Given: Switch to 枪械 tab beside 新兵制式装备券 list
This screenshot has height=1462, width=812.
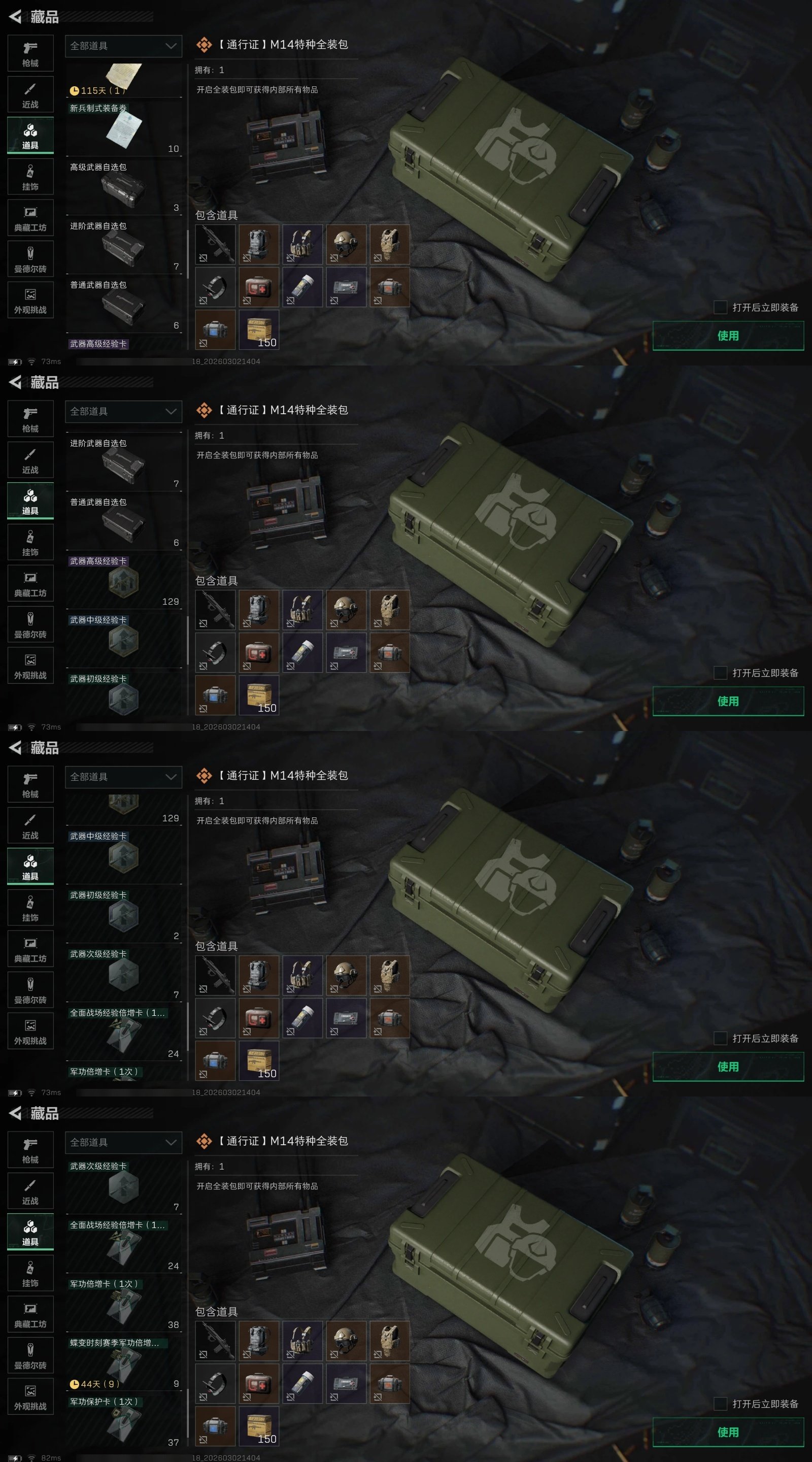Looking at the screenshot, I should 30,53.
